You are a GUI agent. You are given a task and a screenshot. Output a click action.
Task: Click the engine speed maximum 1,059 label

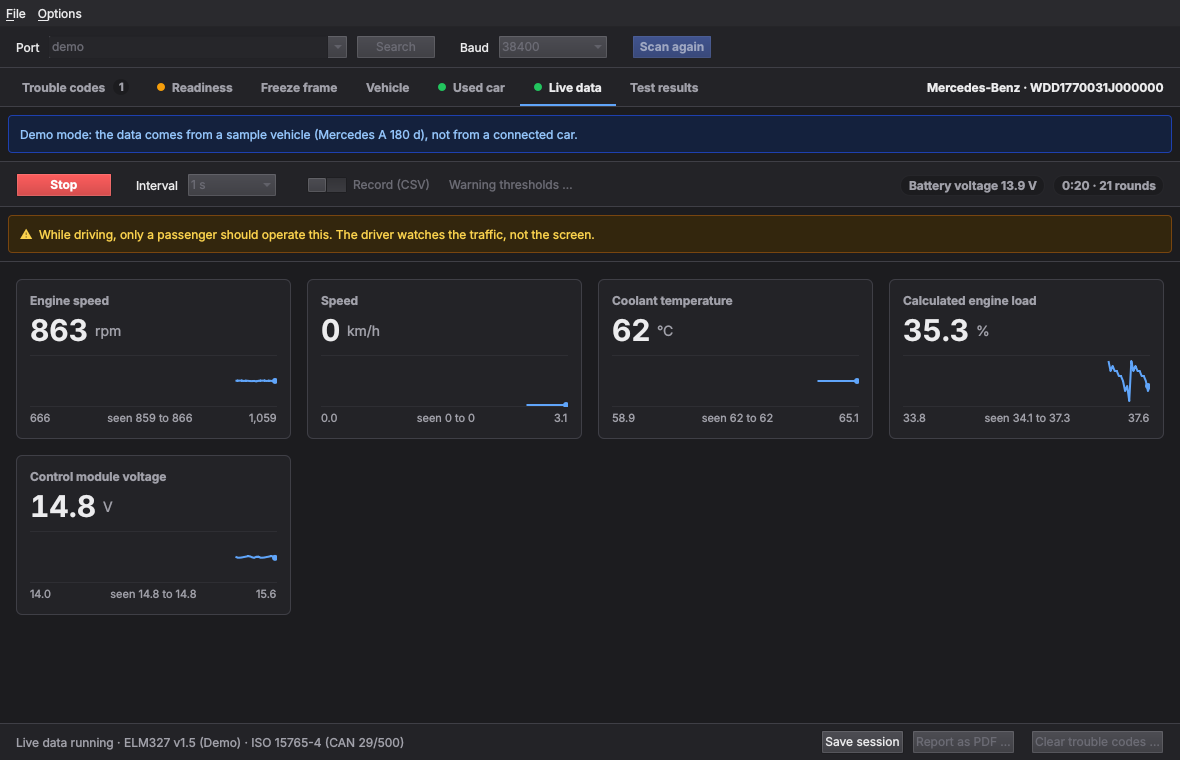[x=263, y=418]
